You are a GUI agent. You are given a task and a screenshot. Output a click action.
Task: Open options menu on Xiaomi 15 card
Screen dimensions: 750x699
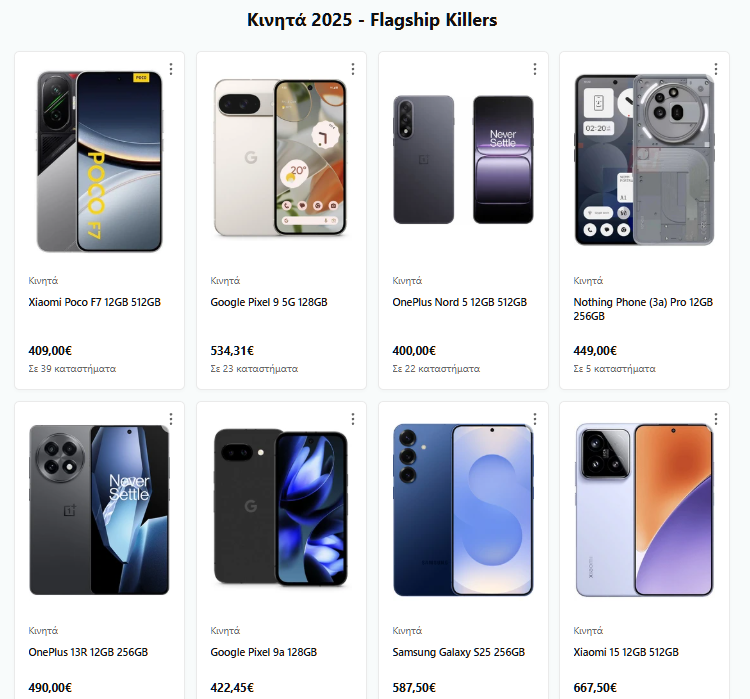pos(716,419)
